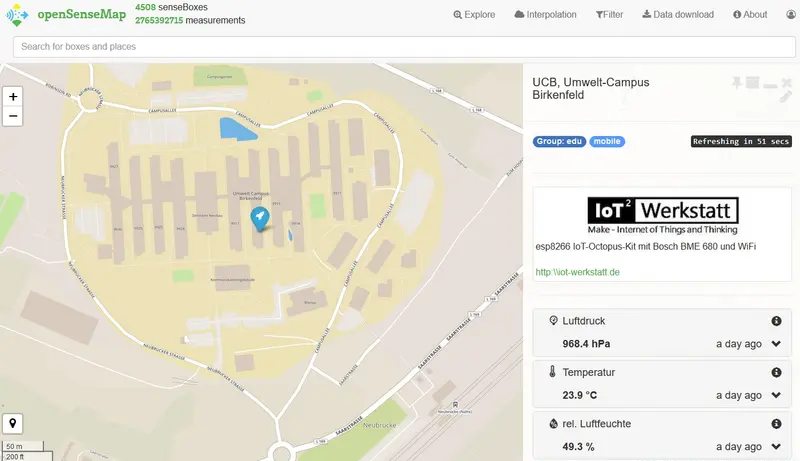The height and width of the screenshot is (461, 800).
Task: Expand the rel. Luftfeuchte measurement chart
Action: [x=776, y=446]
